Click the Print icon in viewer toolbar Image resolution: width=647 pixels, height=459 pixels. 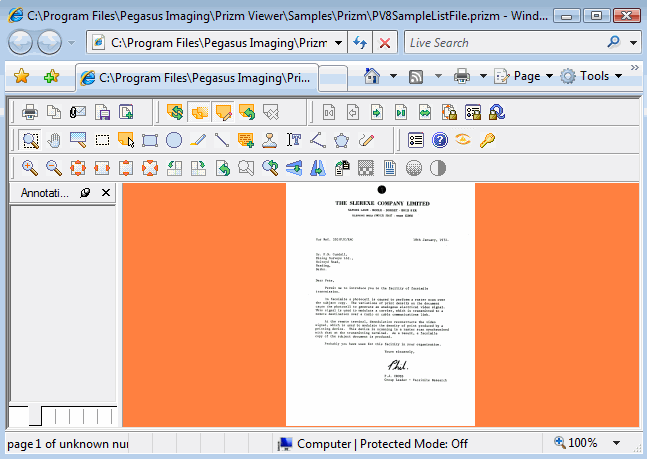[x=30, y=112]
